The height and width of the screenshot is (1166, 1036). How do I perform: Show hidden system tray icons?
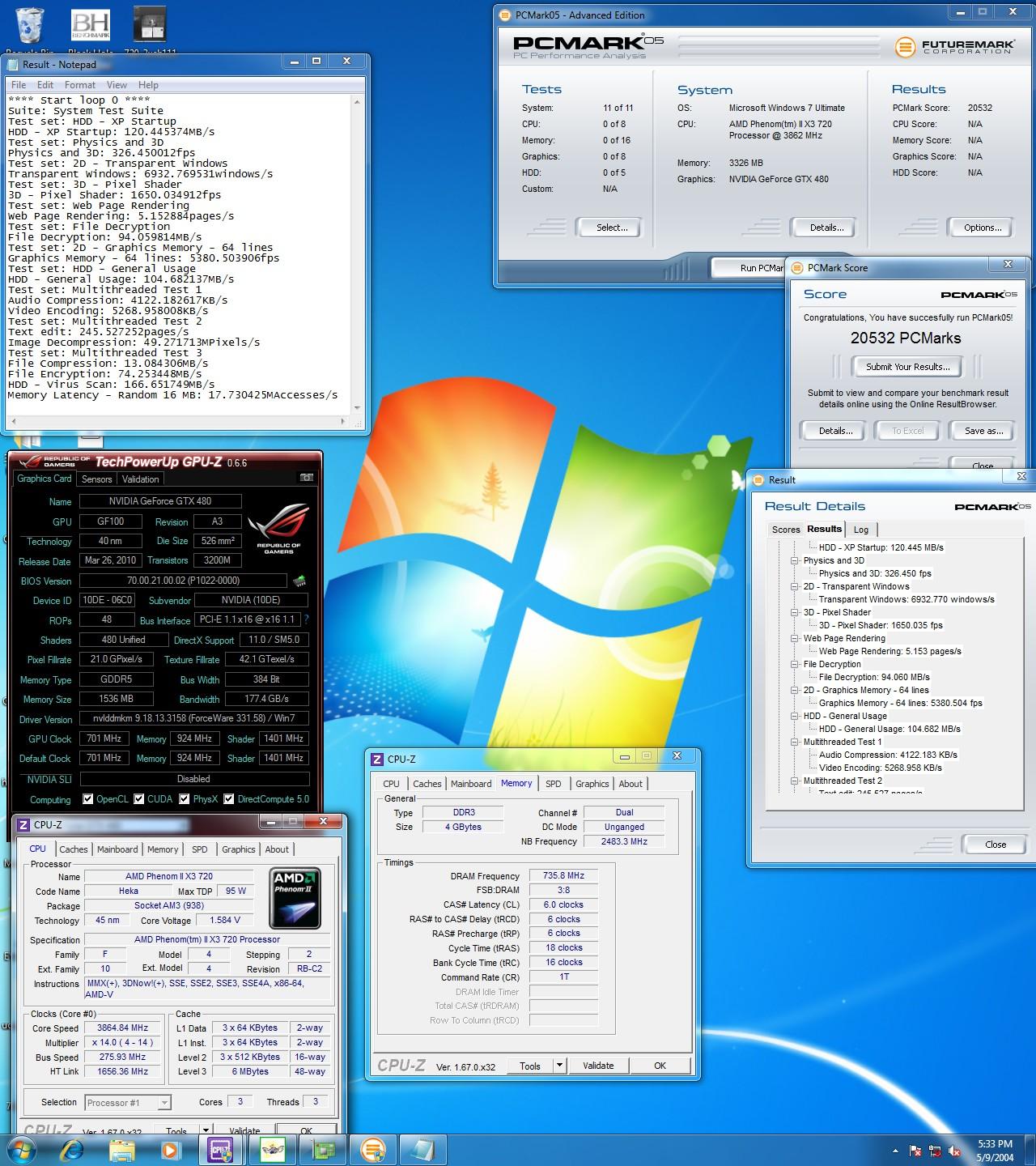(x=895, y=1151)
